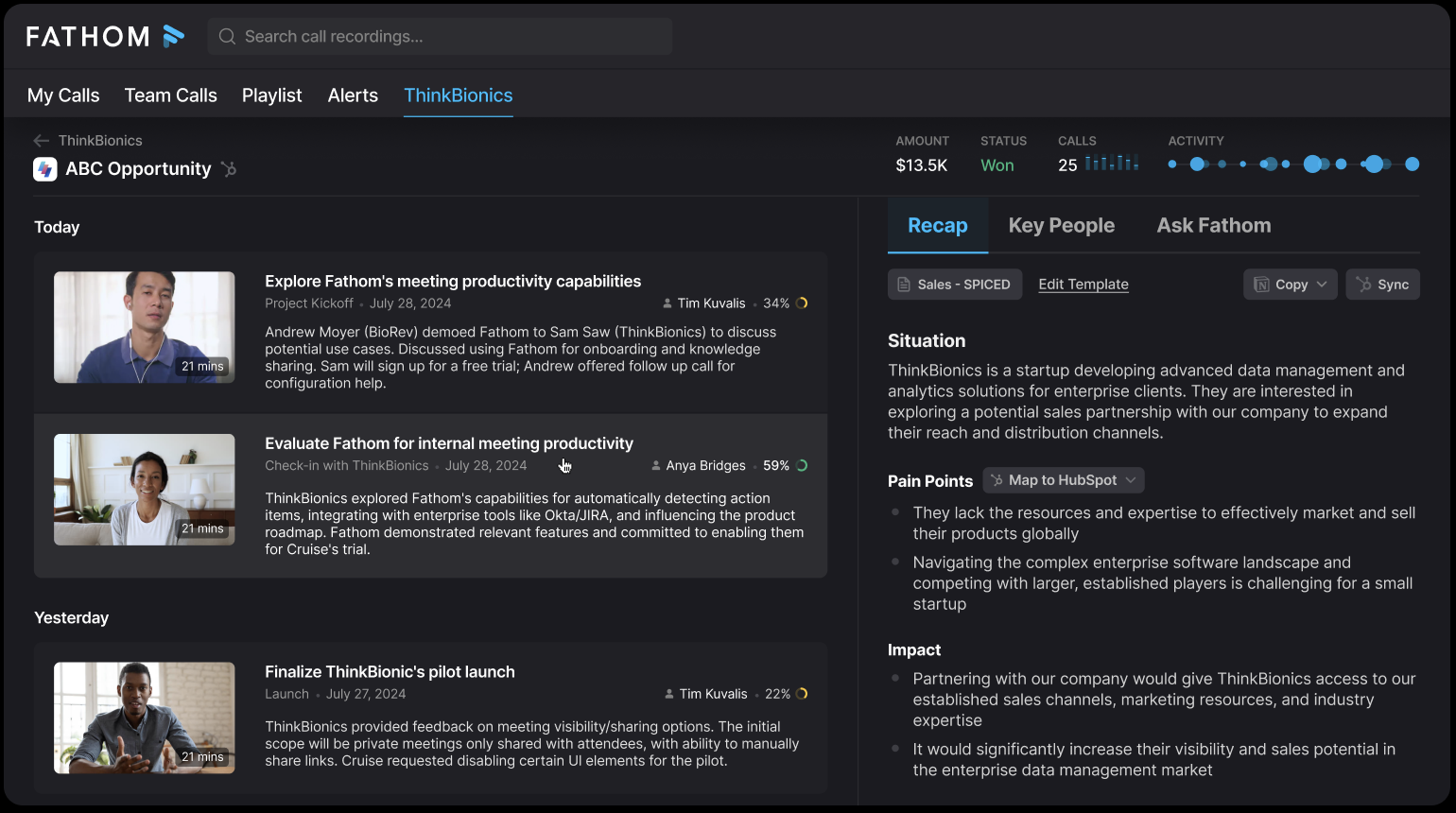This screenshot has height=813, width=1456.
Task: Click the Project Kickoff label
Action: [309, 303]
